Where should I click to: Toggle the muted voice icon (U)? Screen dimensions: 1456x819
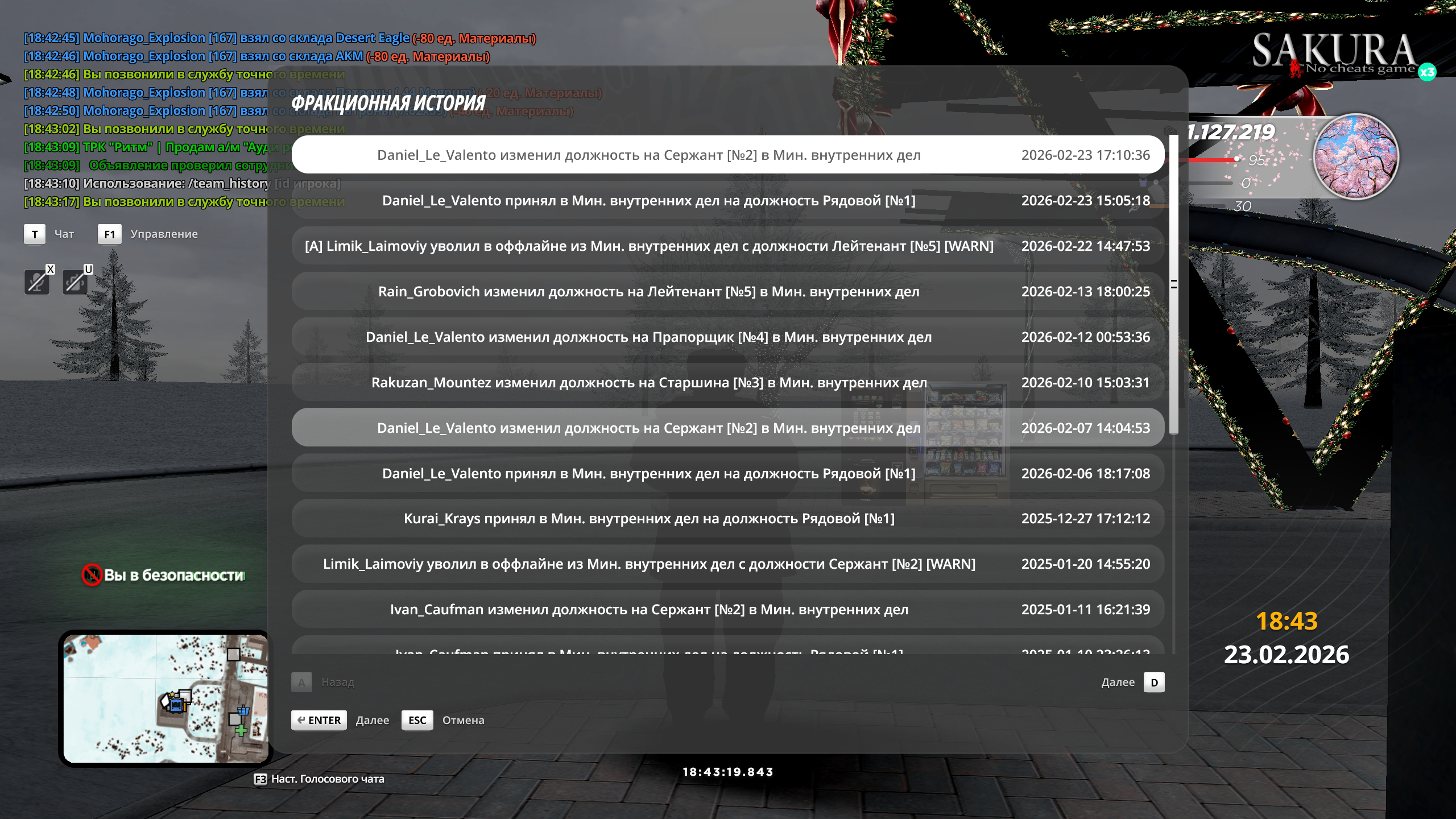(x=75, y=282)
